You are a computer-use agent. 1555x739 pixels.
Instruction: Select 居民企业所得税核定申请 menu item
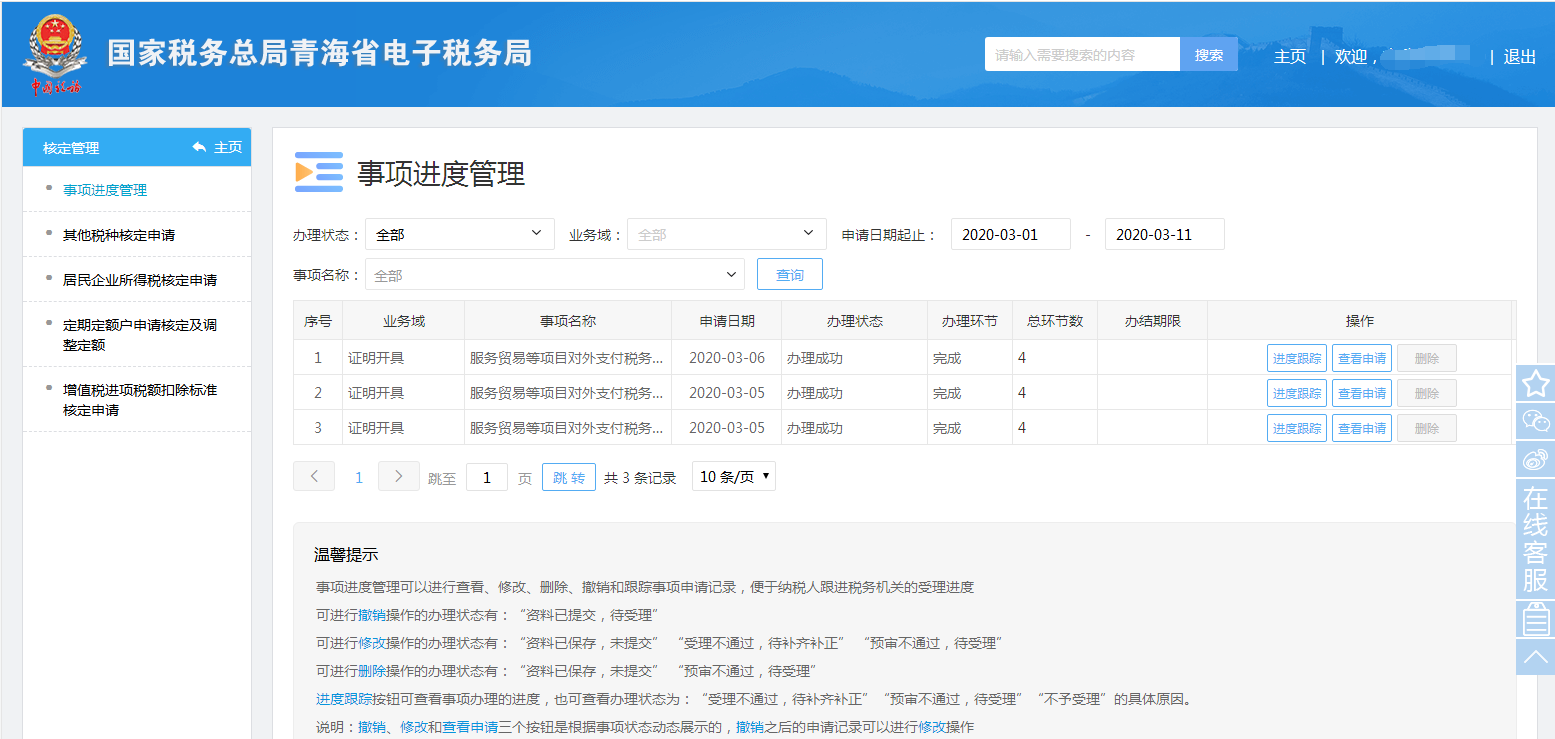click(x=140, y=280)
